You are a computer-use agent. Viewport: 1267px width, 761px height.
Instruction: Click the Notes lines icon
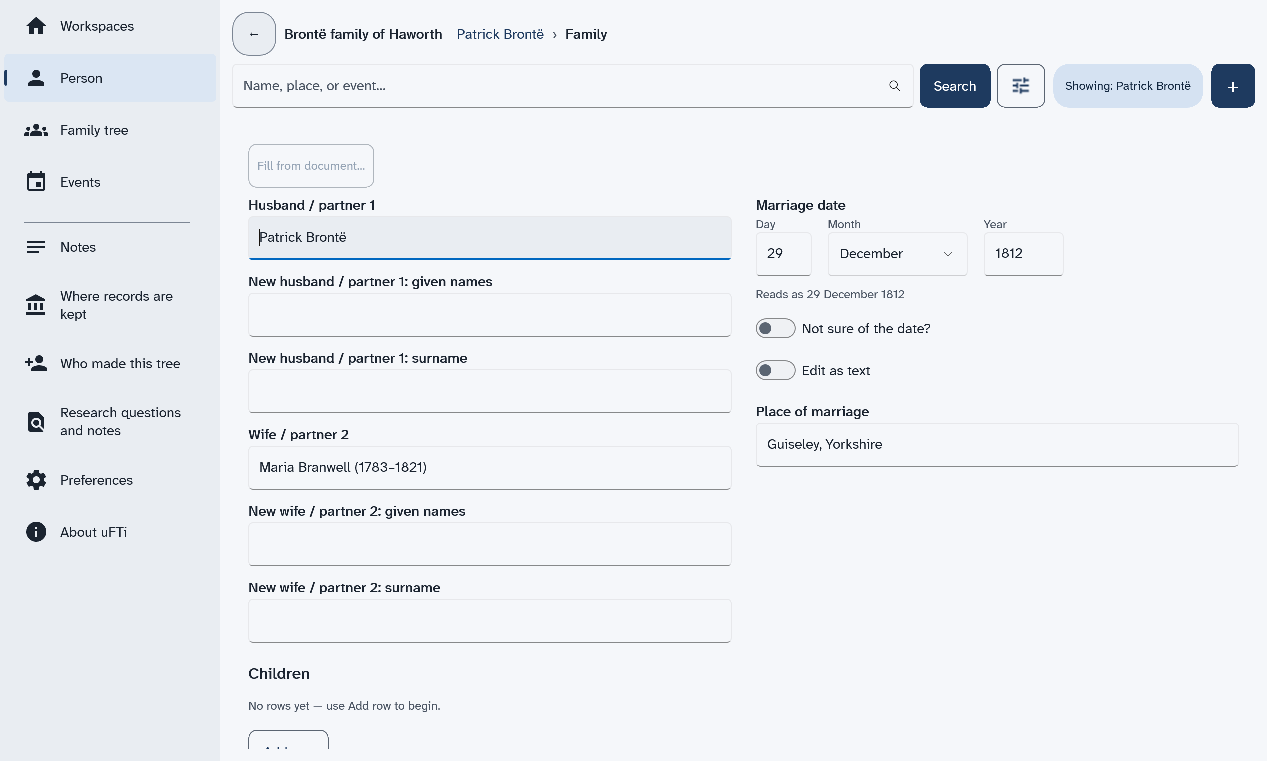[36, 247]
